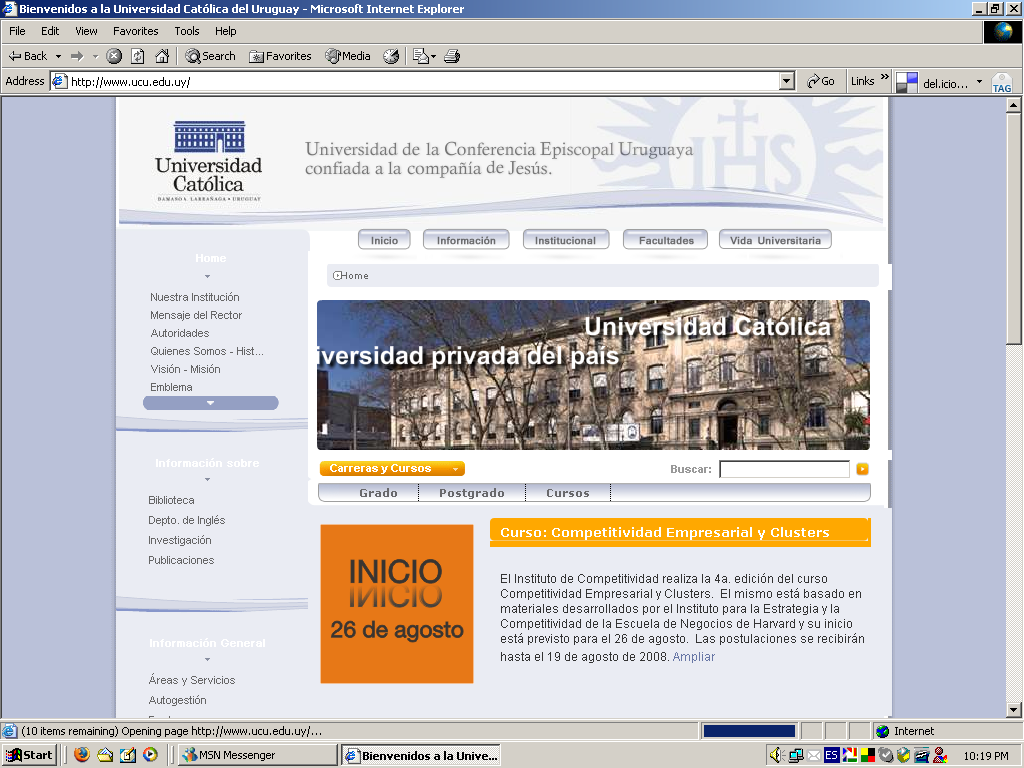This screenshot has width=1024, height=768.
Task: Click the ES language indicator in the tray
Action: coord(831,756)
